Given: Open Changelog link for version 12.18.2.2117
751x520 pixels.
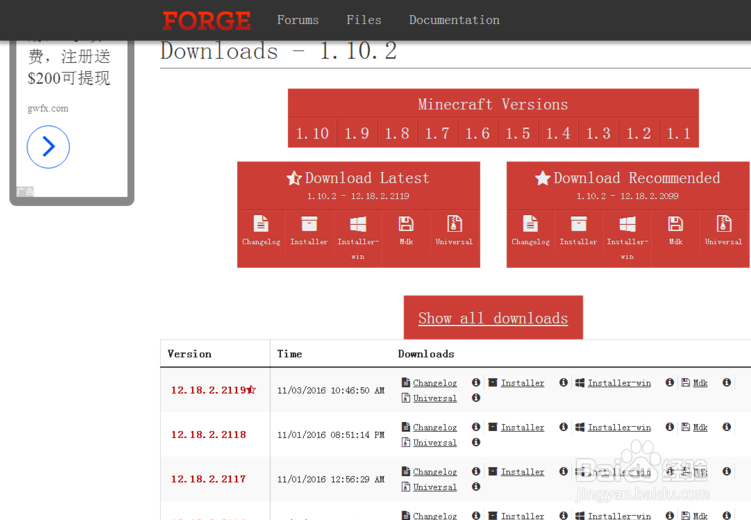Looking at the screenshot, I should tap(434, 472).
